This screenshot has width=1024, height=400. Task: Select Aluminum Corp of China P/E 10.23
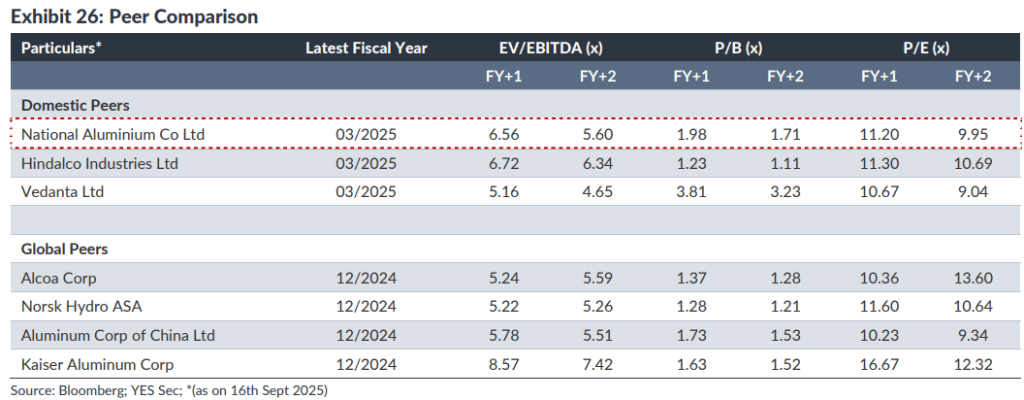coord(878,335)
